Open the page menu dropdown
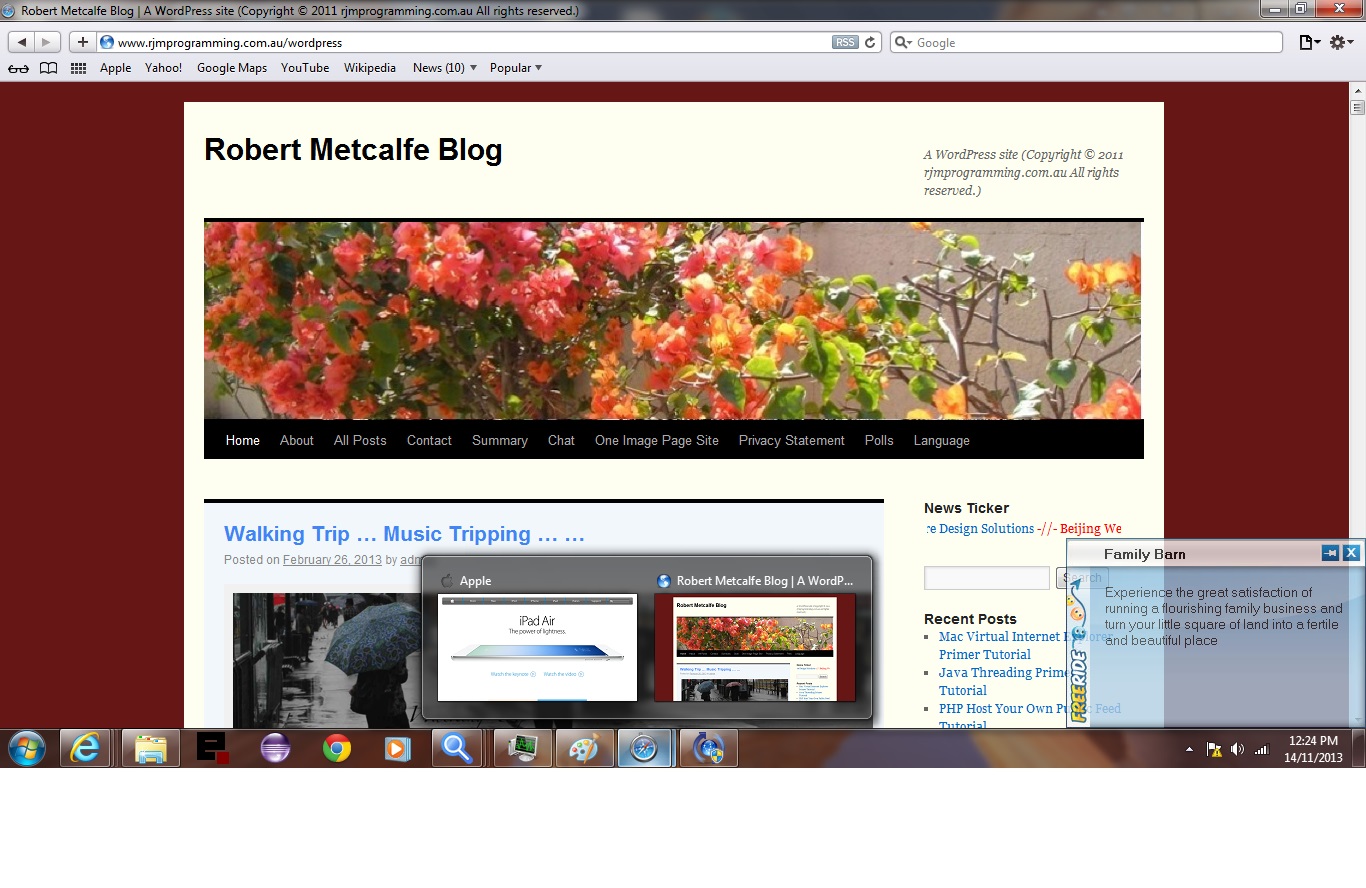Screen dimensions: 1366x888 [1308, 42]
